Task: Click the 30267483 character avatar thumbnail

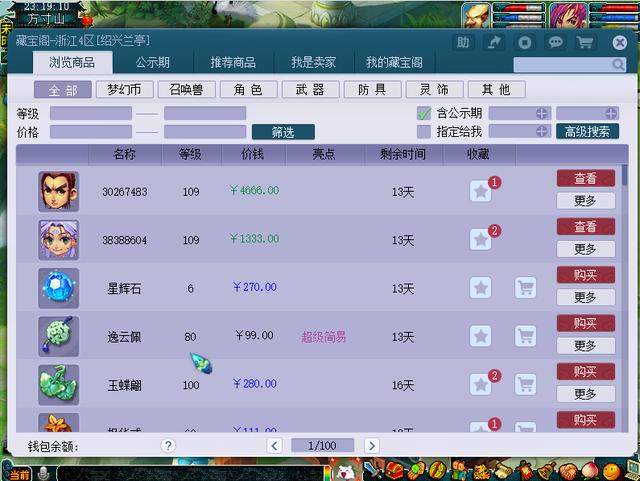Action: click(x=59, y=191)
